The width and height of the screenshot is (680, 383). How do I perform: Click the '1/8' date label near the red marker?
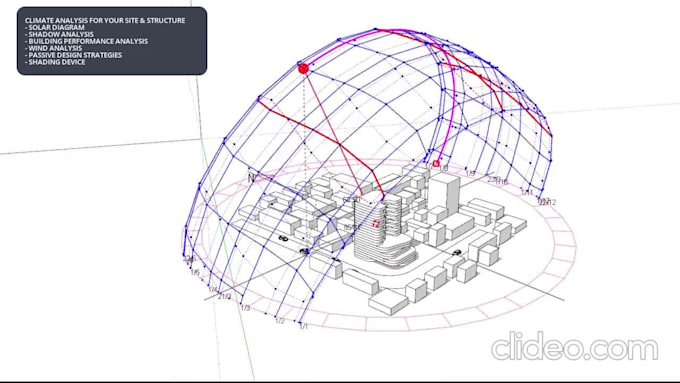[444, 168]
